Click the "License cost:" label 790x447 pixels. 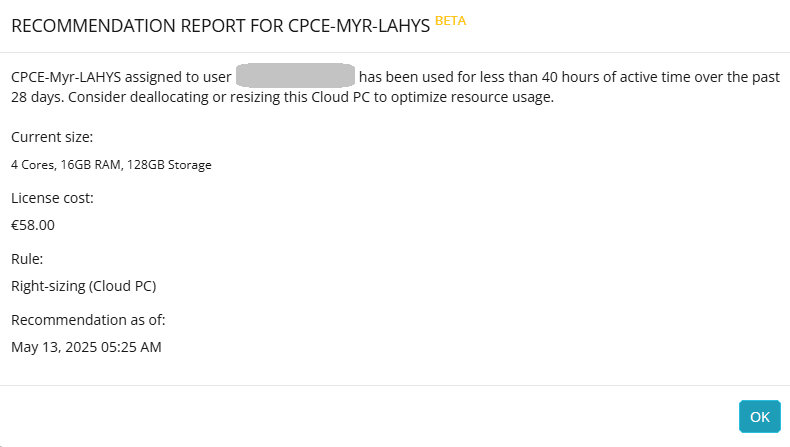52,198
